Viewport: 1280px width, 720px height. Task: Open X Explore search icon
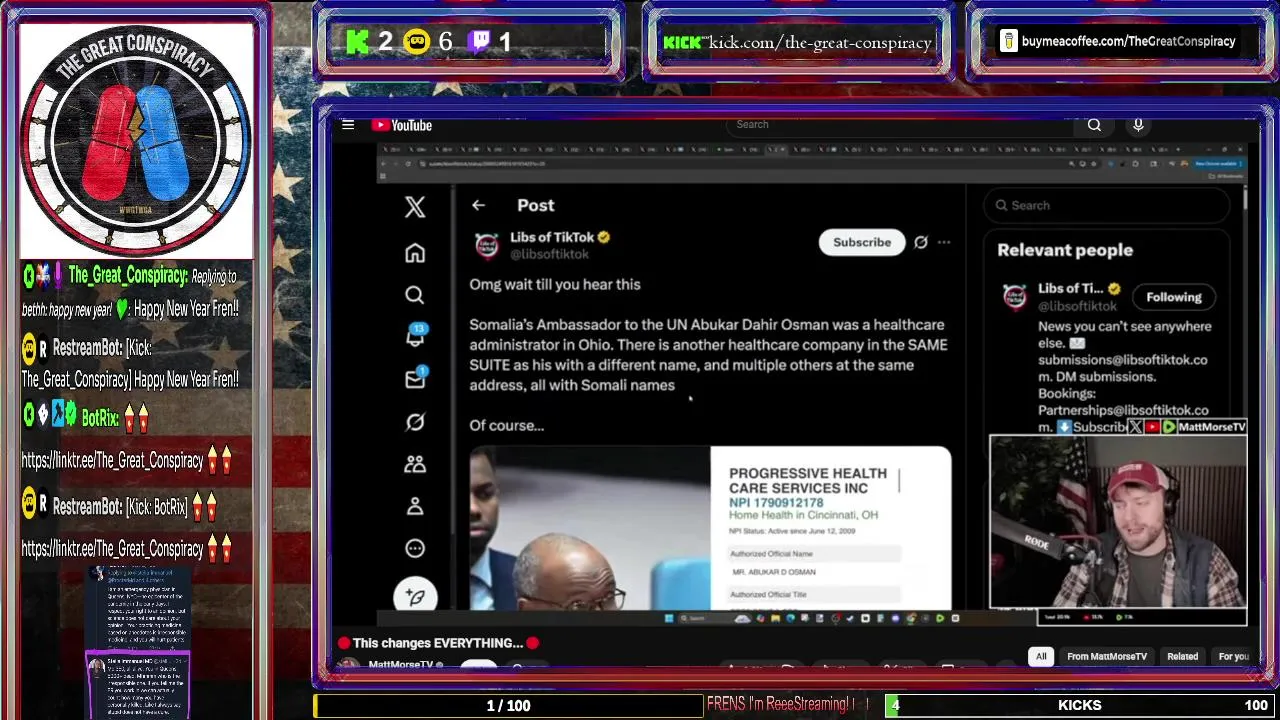[415, 295]
